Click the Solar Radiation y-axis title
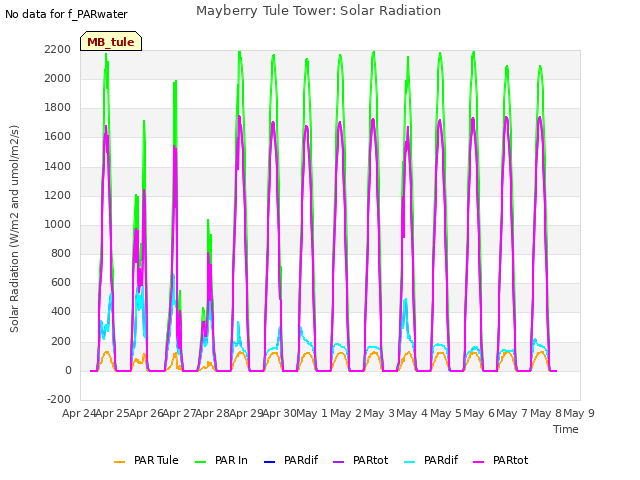This screenshot has height=480, width=640. click(x=14, y=229)
